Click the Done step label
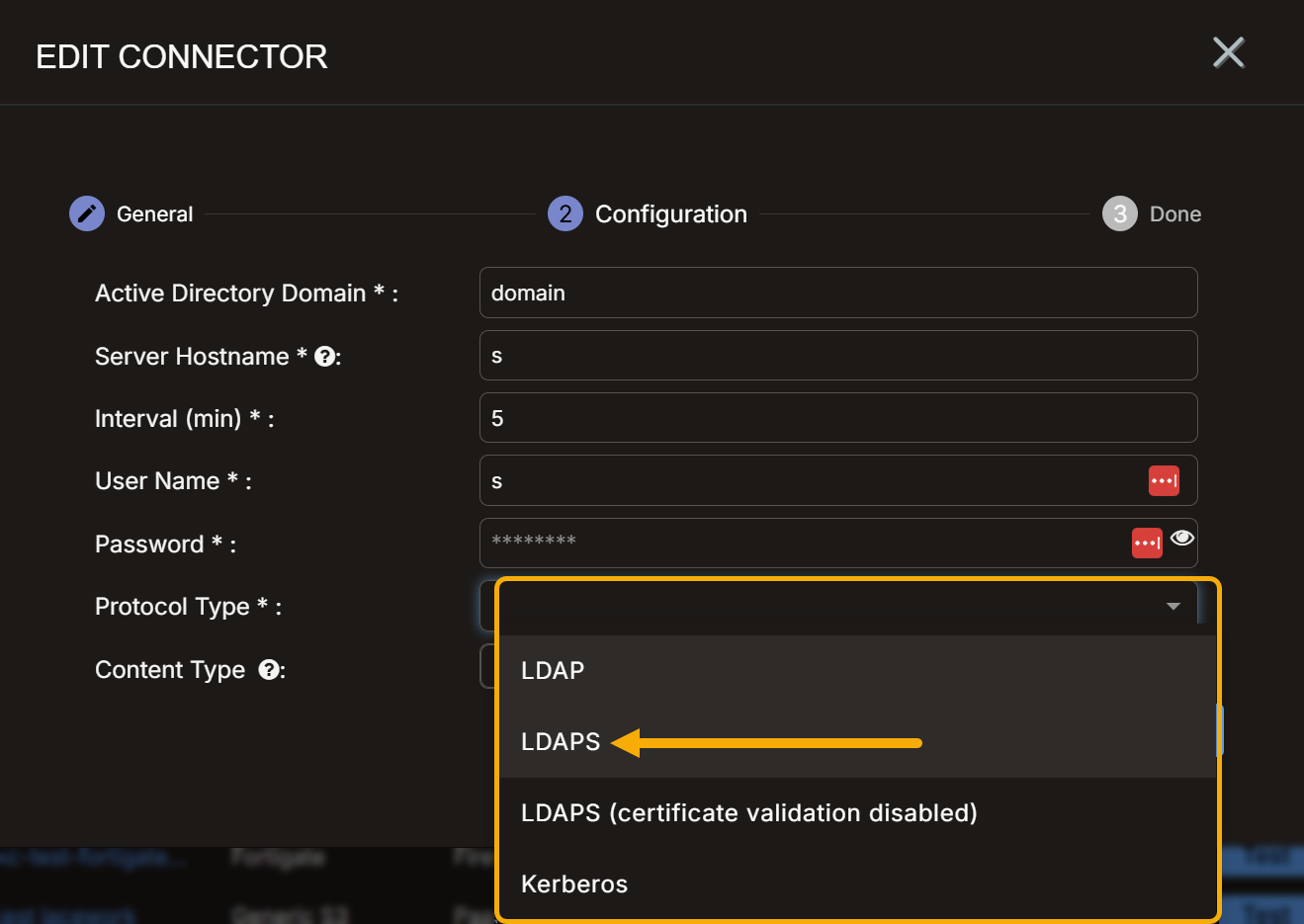 pos(1175,214)
